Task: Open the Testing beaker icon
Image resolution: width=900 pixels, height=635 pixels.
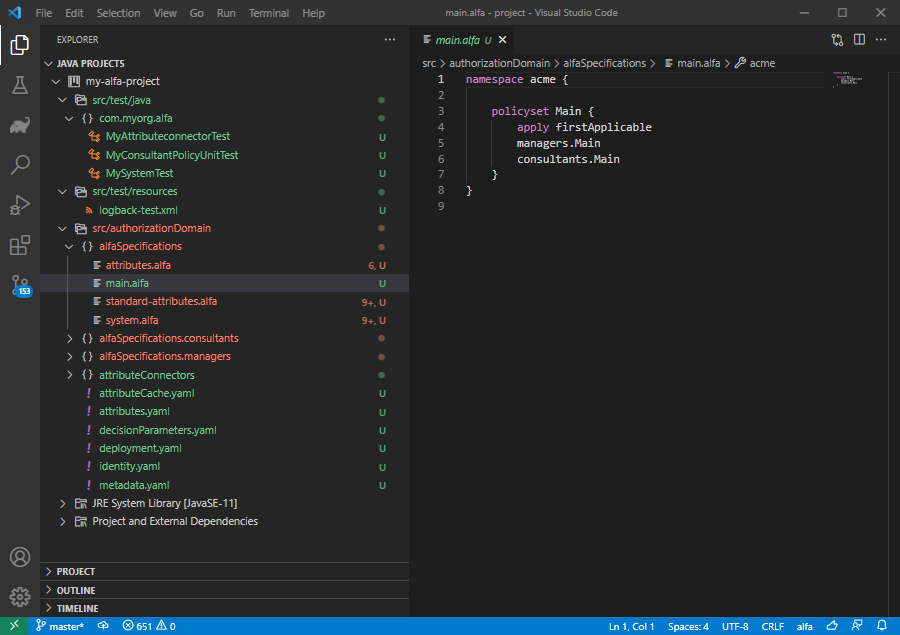Action: point(20,85)
